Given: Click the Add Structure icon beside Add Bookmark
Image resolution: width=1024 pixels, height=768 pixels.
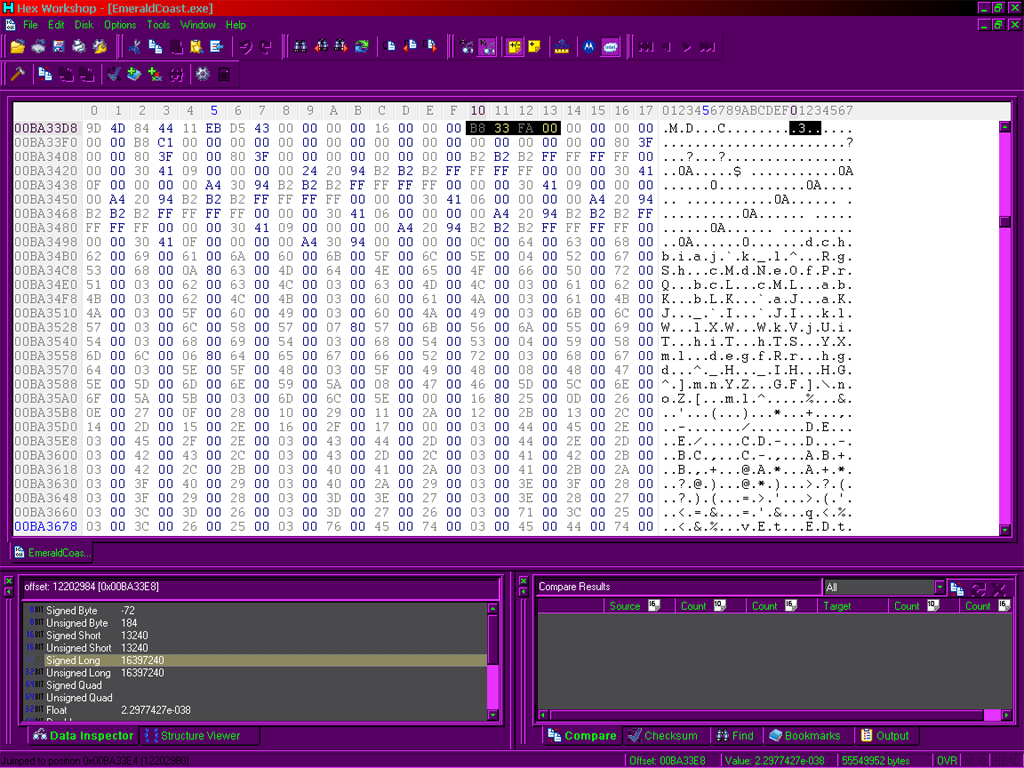Looking at the screenshot, I should [x=155, y=74].
